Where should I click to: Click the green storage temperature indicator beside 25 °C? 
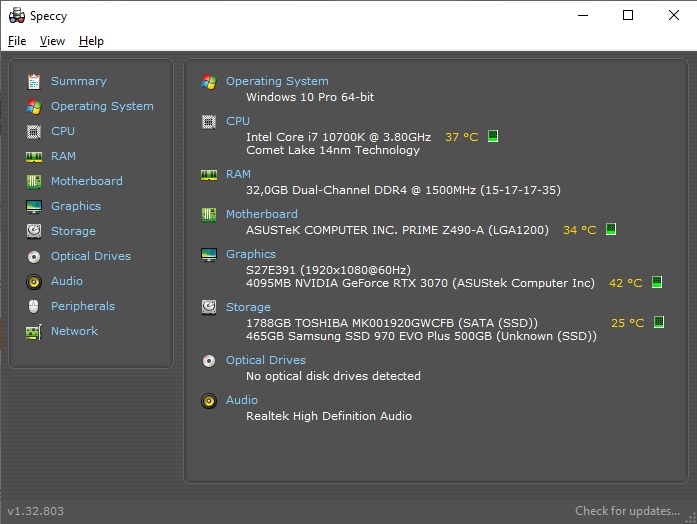pyautogui.click(x=659, y=322)
